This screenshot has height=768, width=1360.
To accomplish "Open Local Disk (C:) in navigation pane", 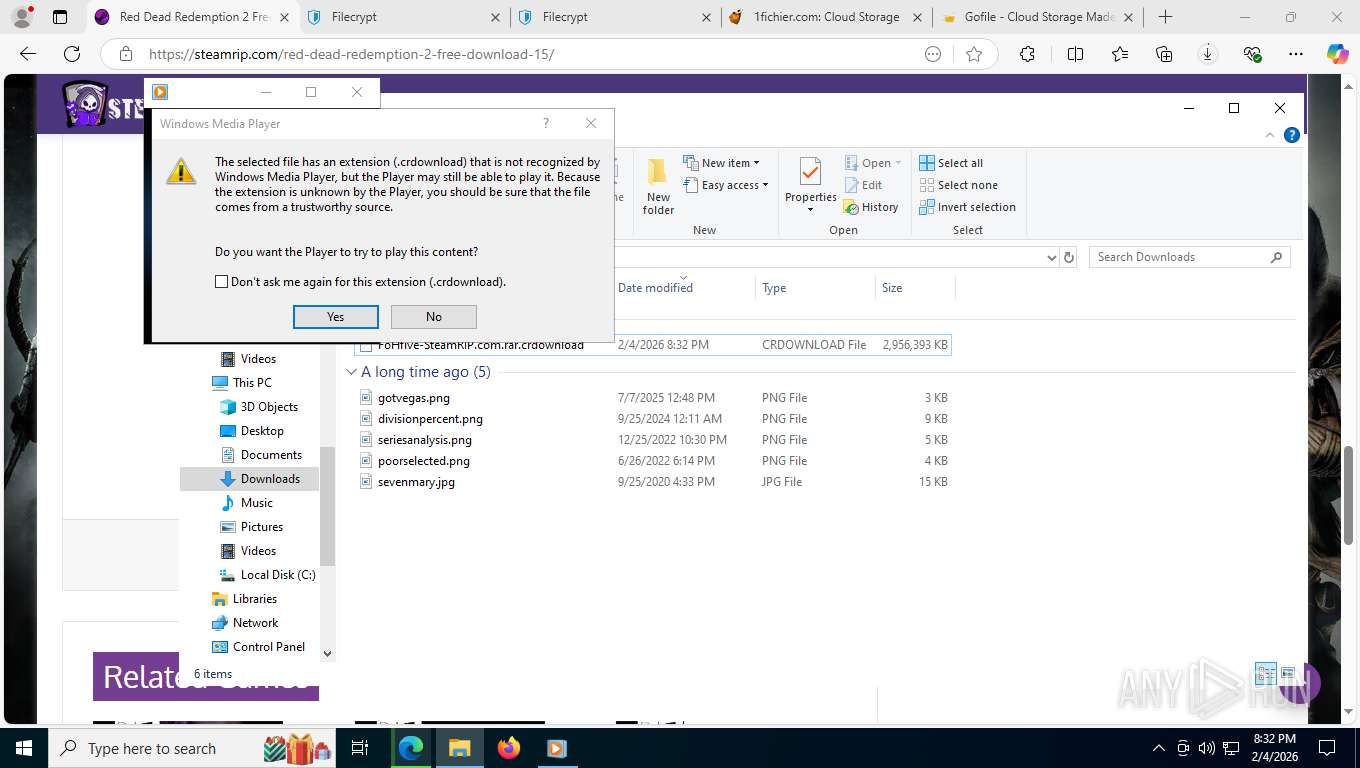I will click(x=266, y=575).
